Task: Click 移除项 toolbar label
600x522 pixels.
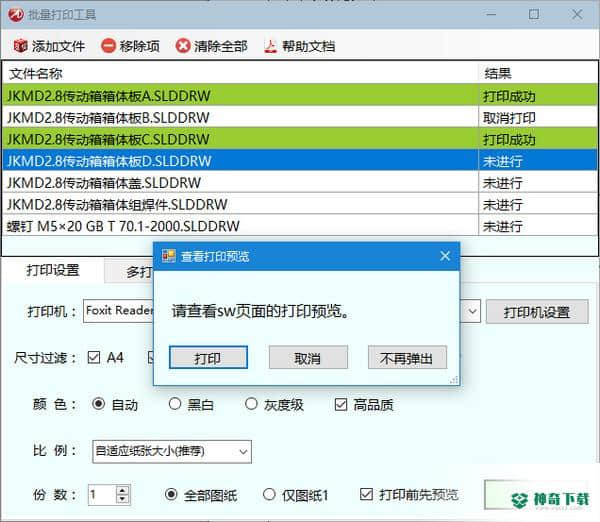Action: click(x=140, y=46)
